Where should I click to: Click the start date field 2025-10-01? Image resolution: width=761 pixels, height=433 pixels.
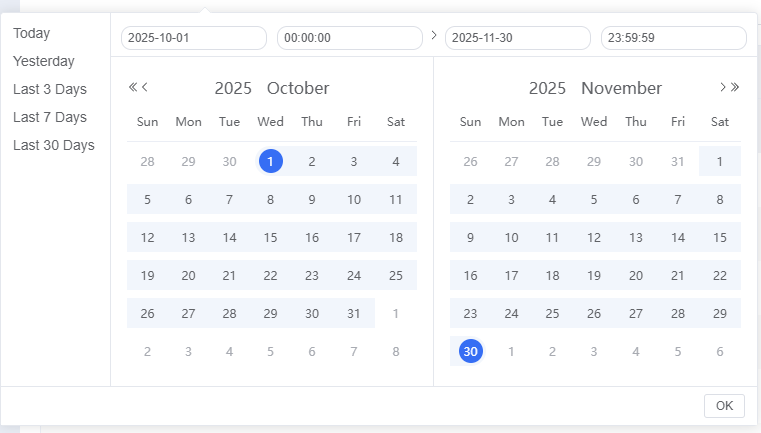coord(194,38)
